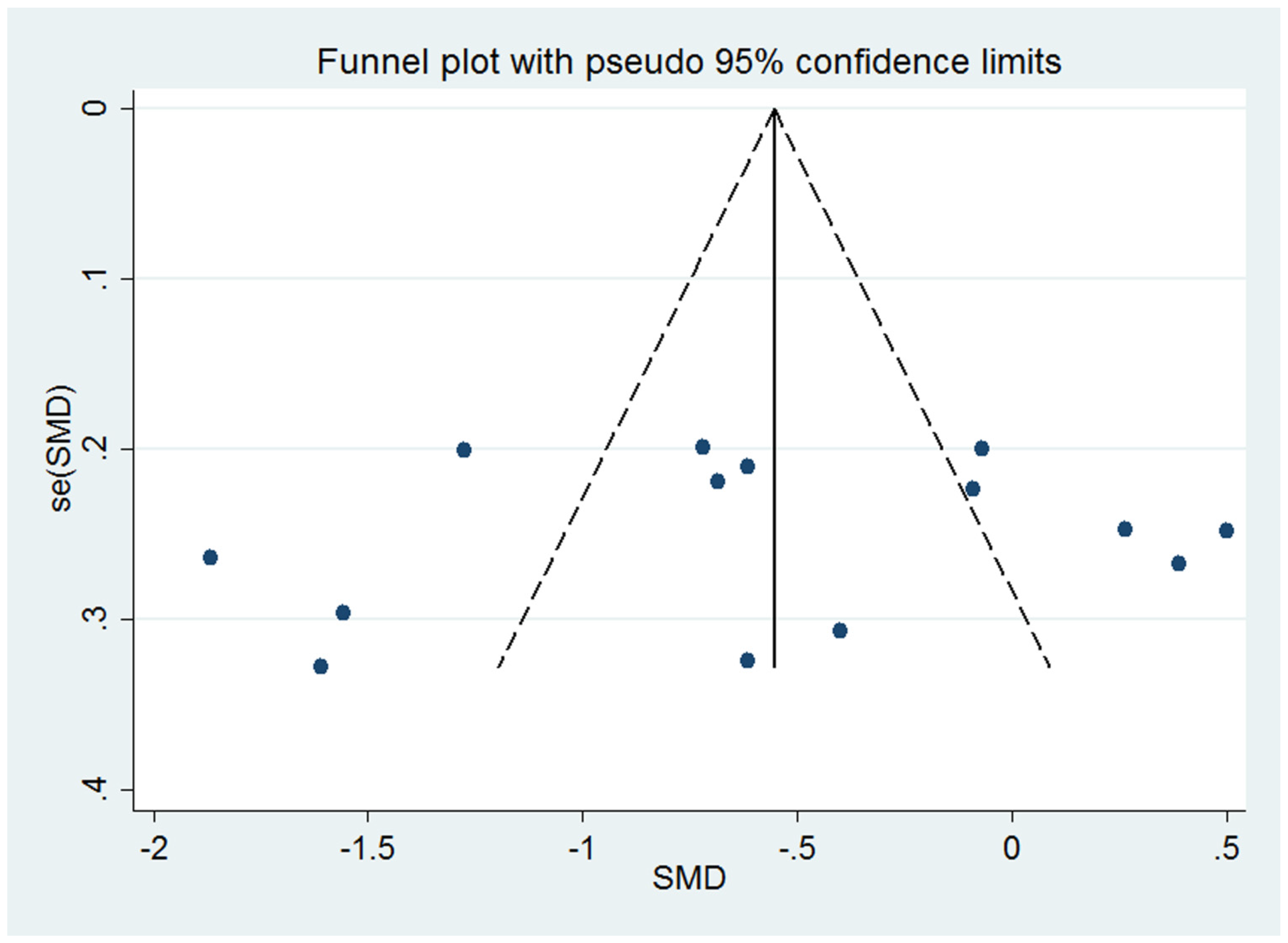This screenshot has height=943, width=1288.
Task: Select the "-1" tick label on x-axis
Action: click(582, 849)
